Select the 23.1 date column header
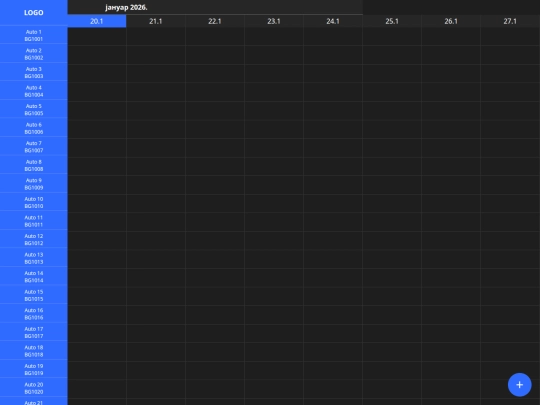This screenshot has height=405, width=540. point(274,21)
